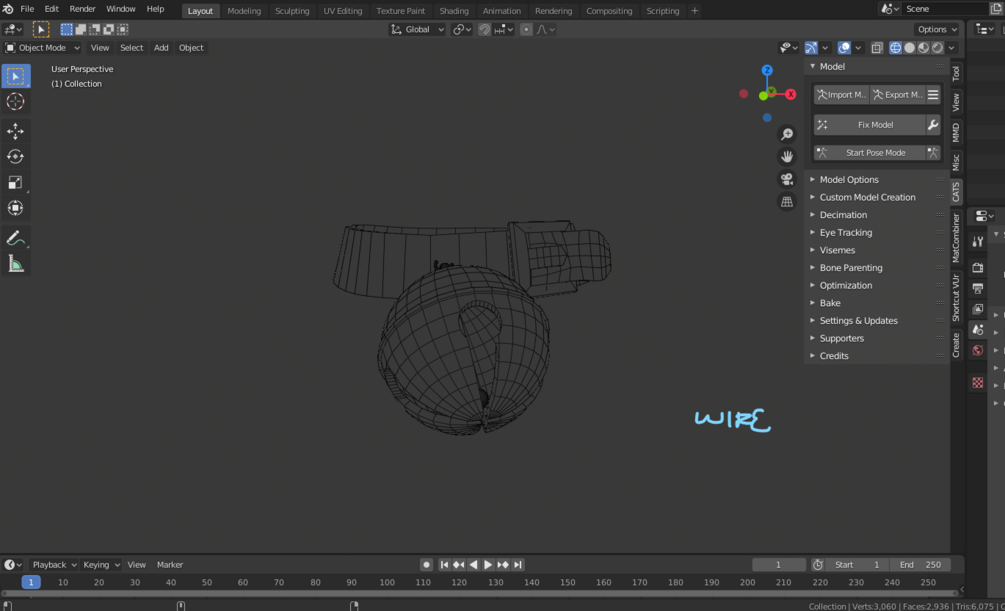The image size is (1005, 611).
Task: Select the Annotate tool
Action: (x=15, y=238)
